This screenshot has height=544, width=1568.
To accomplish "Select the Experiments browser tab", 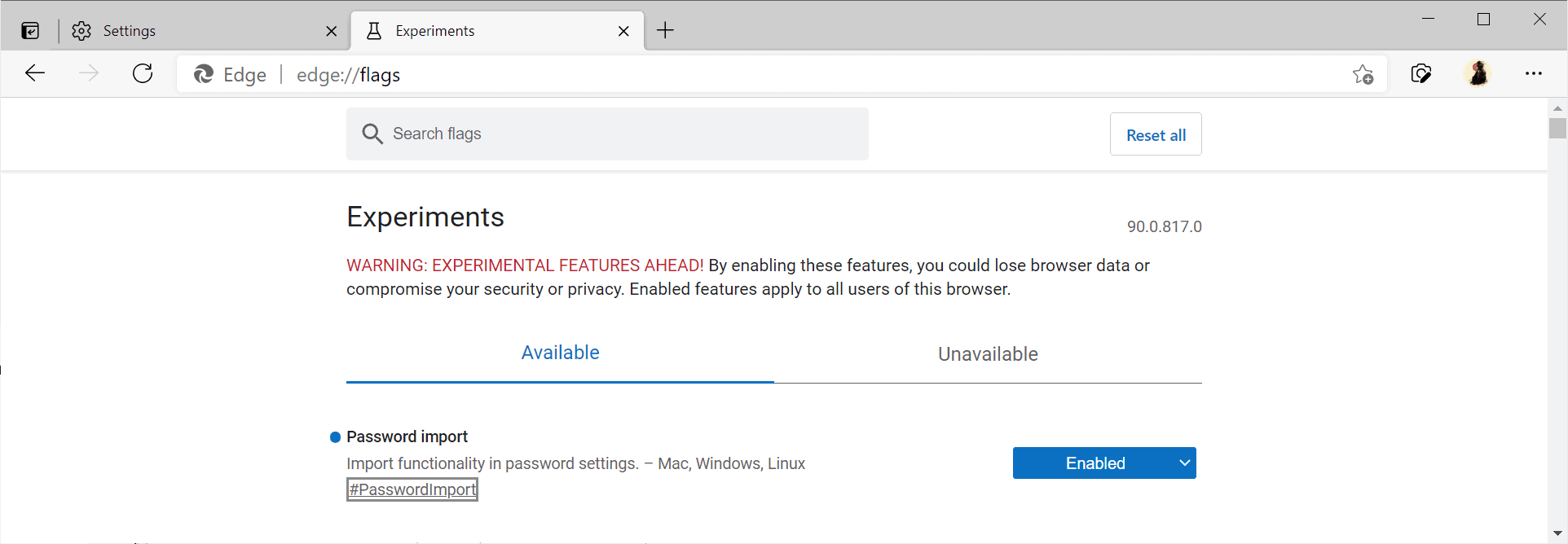I will click(497, 31).
